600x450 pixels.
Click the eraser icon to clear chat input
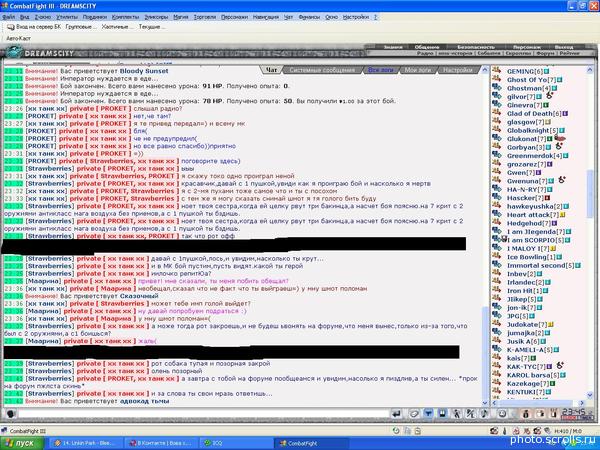pos(414,414)
